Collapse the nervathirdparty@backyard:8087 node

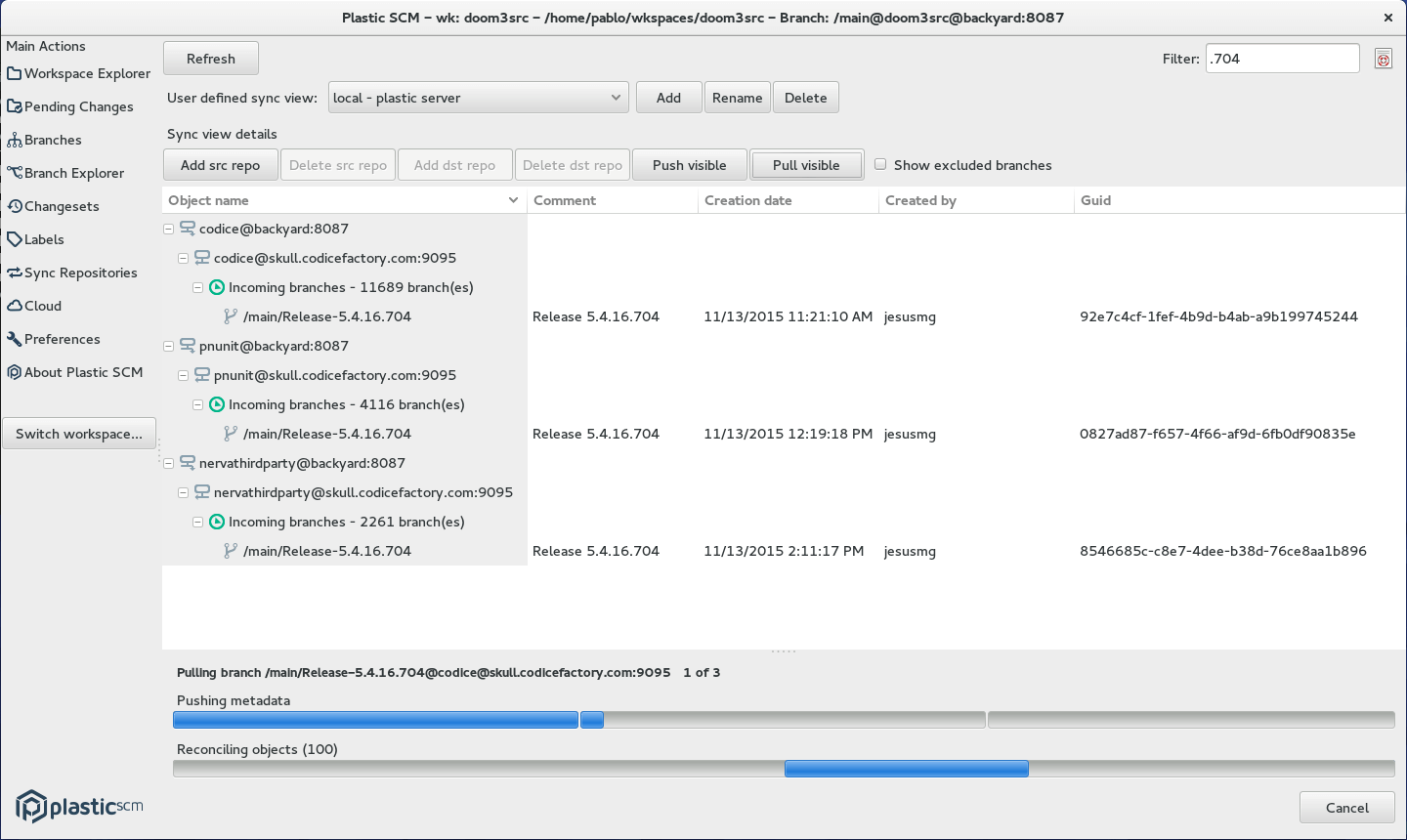click(168, 463)
